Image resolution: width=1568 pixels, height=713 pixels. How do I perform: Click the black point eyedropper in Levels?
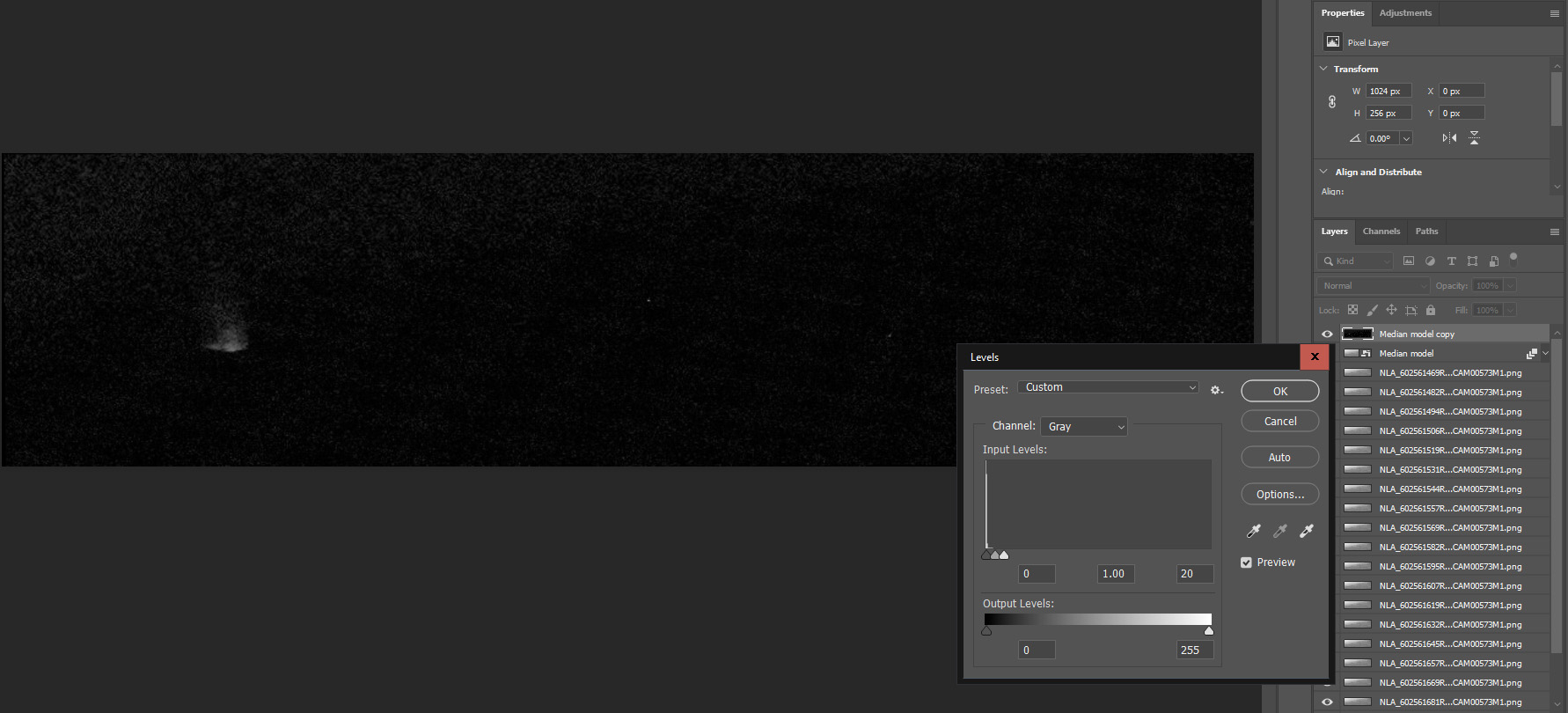pyautogui.click(x=1254, y=531)
